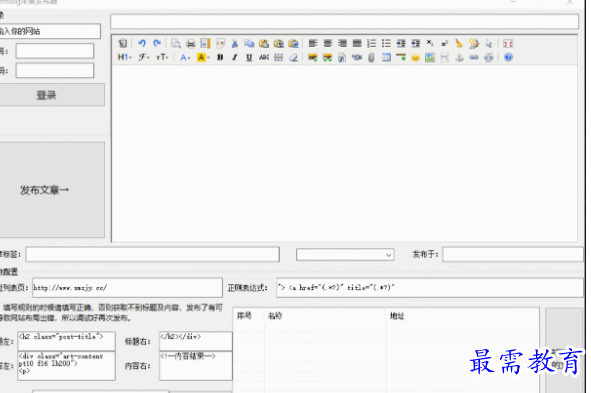Insert a map image
The width and height of the screenshot is (591, 393).
click(430, 57)
